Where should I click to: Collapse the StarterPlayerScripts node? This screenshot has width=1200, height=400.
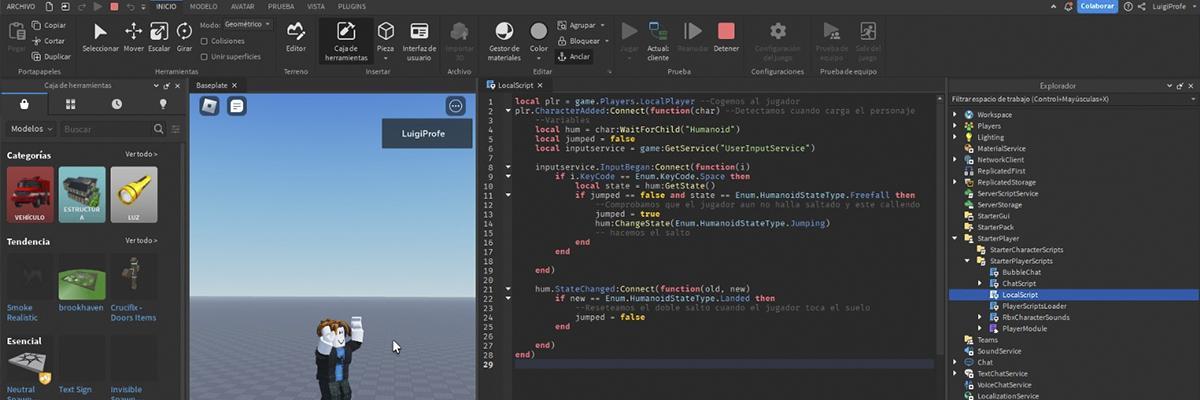click(x=968, y=261)
